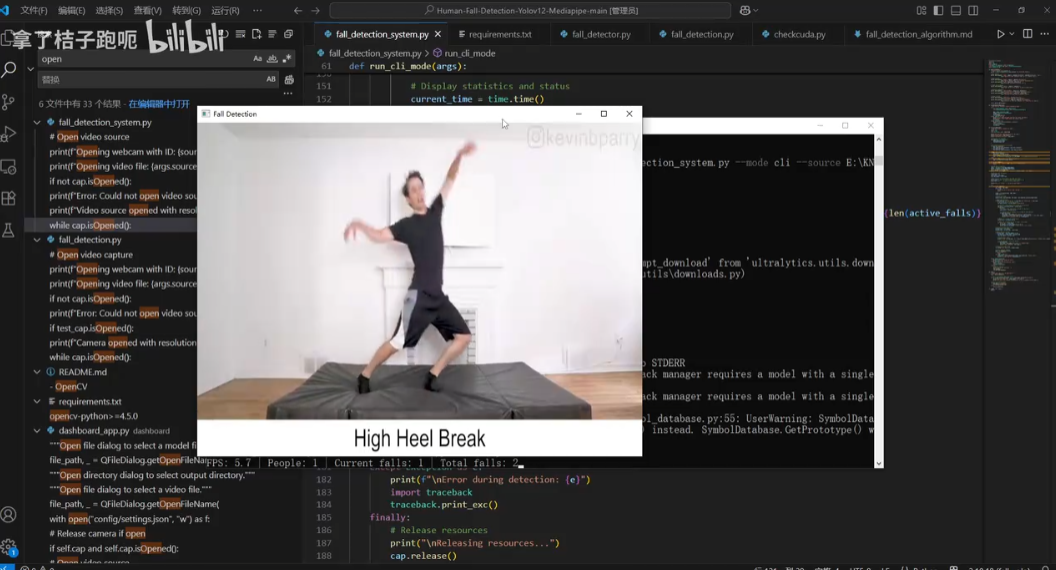Open the Manage gear settings icon

point(9,547)
